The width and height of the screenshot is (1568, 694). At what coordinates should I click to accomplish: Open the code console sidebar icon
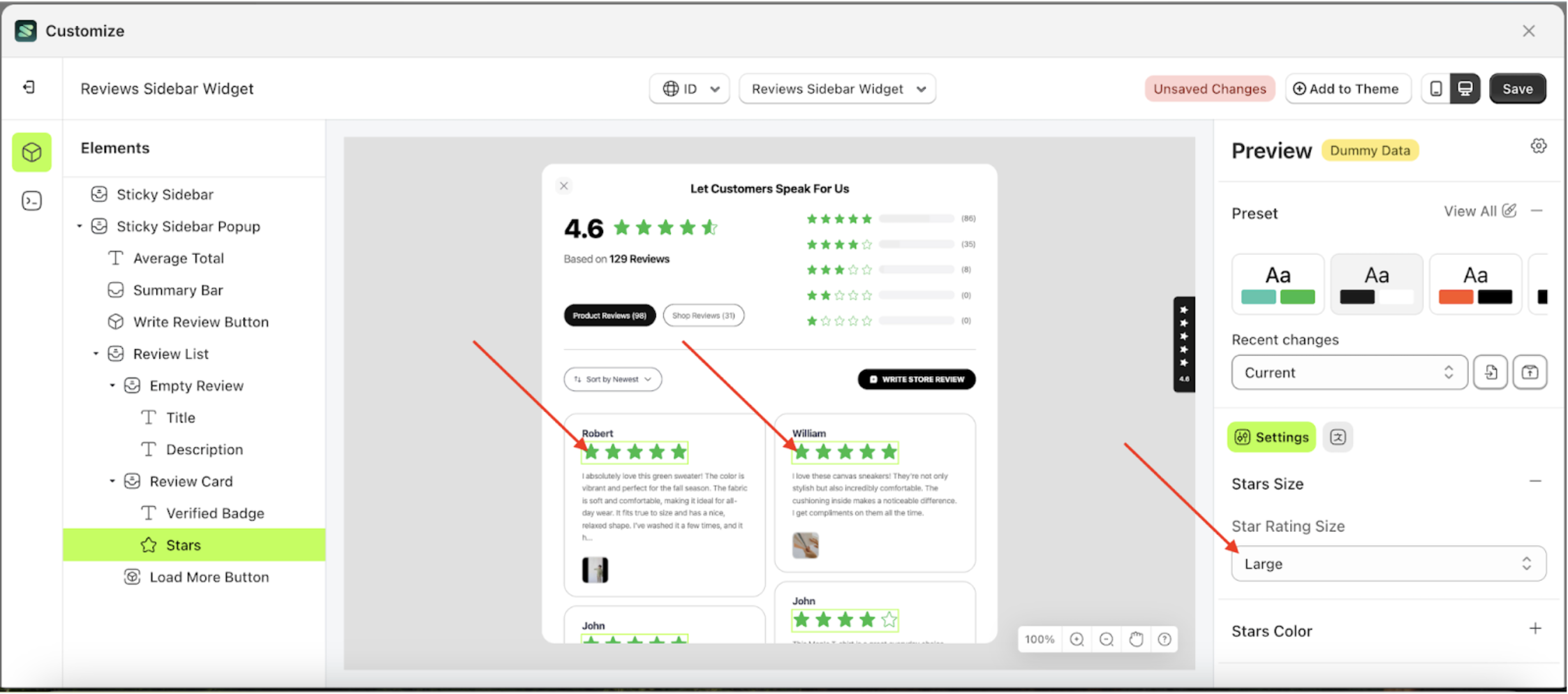31,201
